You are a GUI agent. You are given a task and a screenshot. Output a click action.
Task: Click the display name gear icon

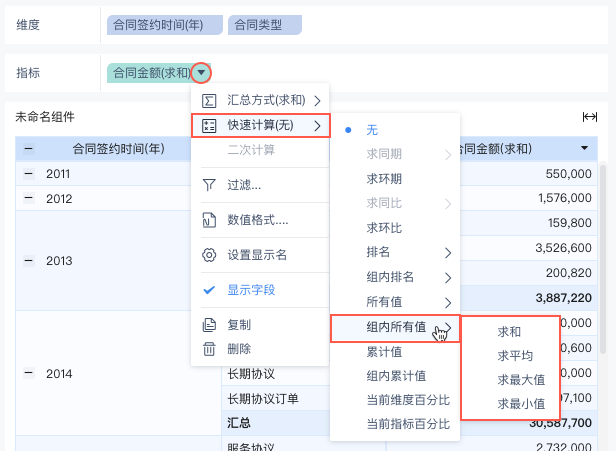[x=209, y=255]
